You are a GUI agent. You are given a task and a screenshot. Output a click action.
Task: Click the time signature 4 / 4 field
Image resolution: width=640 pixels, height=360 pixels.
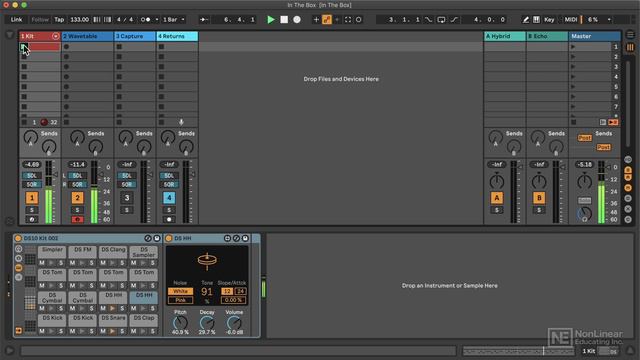pyautogui.click(x=125, y=20)
